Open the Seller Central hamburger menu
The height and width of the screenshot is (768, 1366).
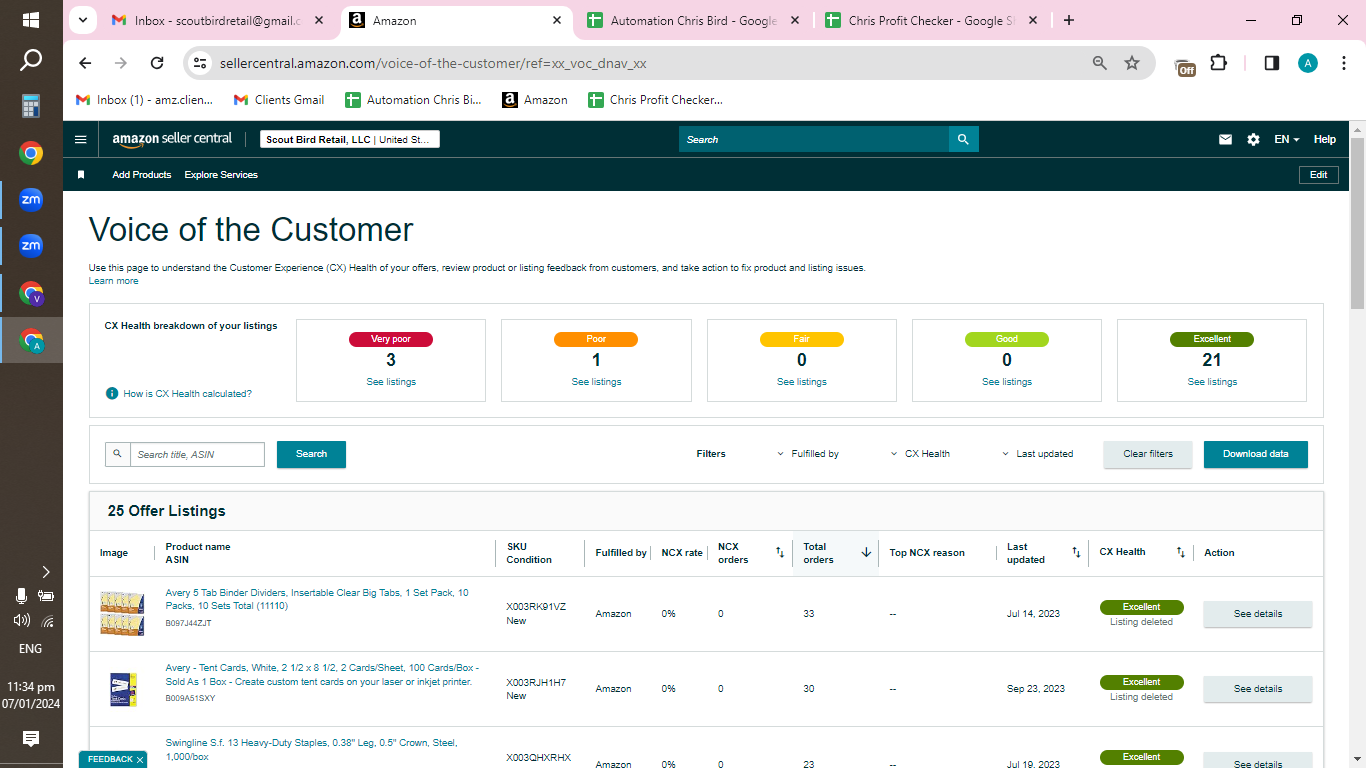(x=81, y=140)
